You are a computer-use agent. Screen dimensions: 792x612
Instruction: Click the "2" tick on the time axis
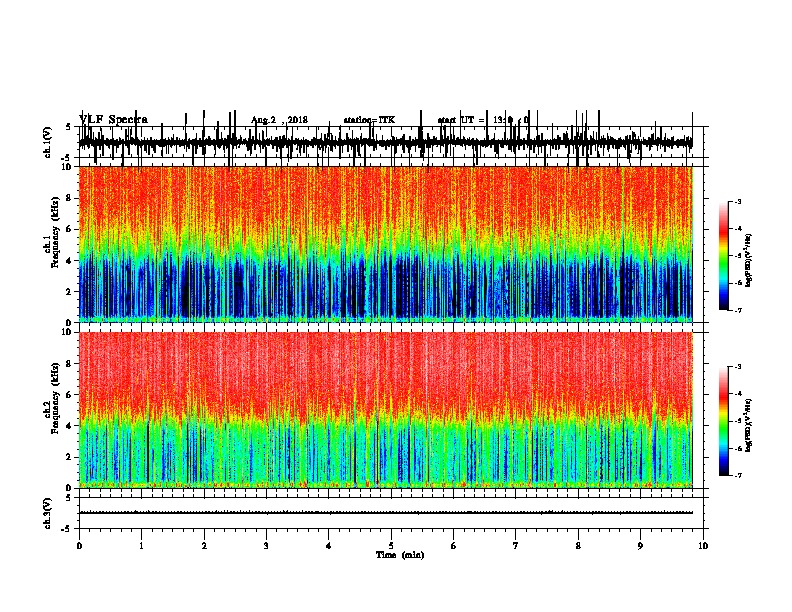(204, 546)
